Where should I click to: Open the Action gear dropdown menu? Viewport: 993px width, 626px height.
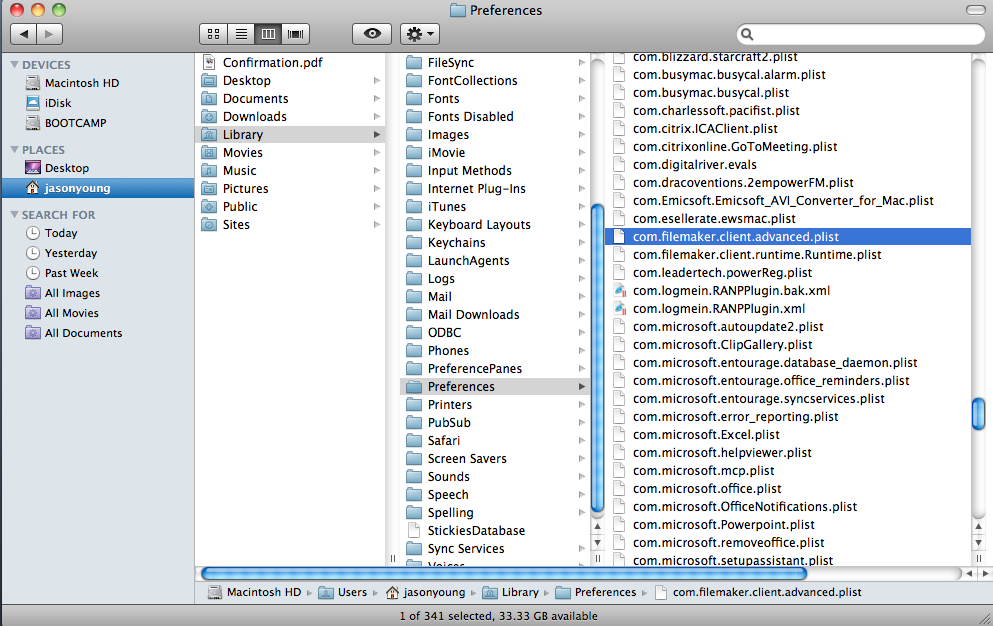[419, 34]
